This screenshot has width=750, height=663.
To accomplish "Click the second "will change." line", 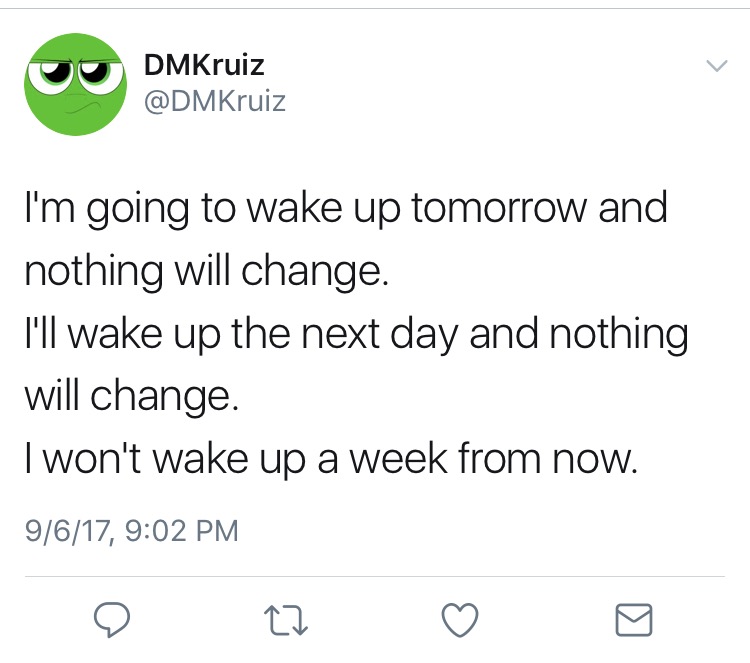I will pos(131,397).
